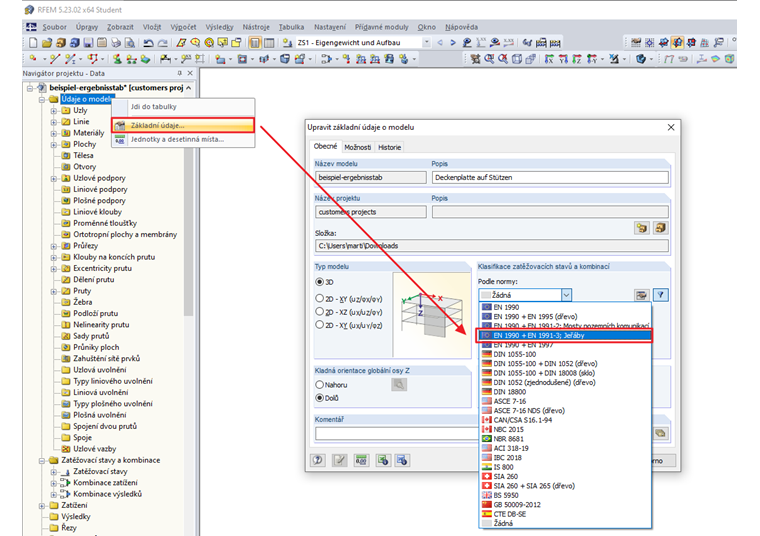The image size is (760, 536).
Task: Click the help icon in dialog bottom
Action: tap(318, 460)
